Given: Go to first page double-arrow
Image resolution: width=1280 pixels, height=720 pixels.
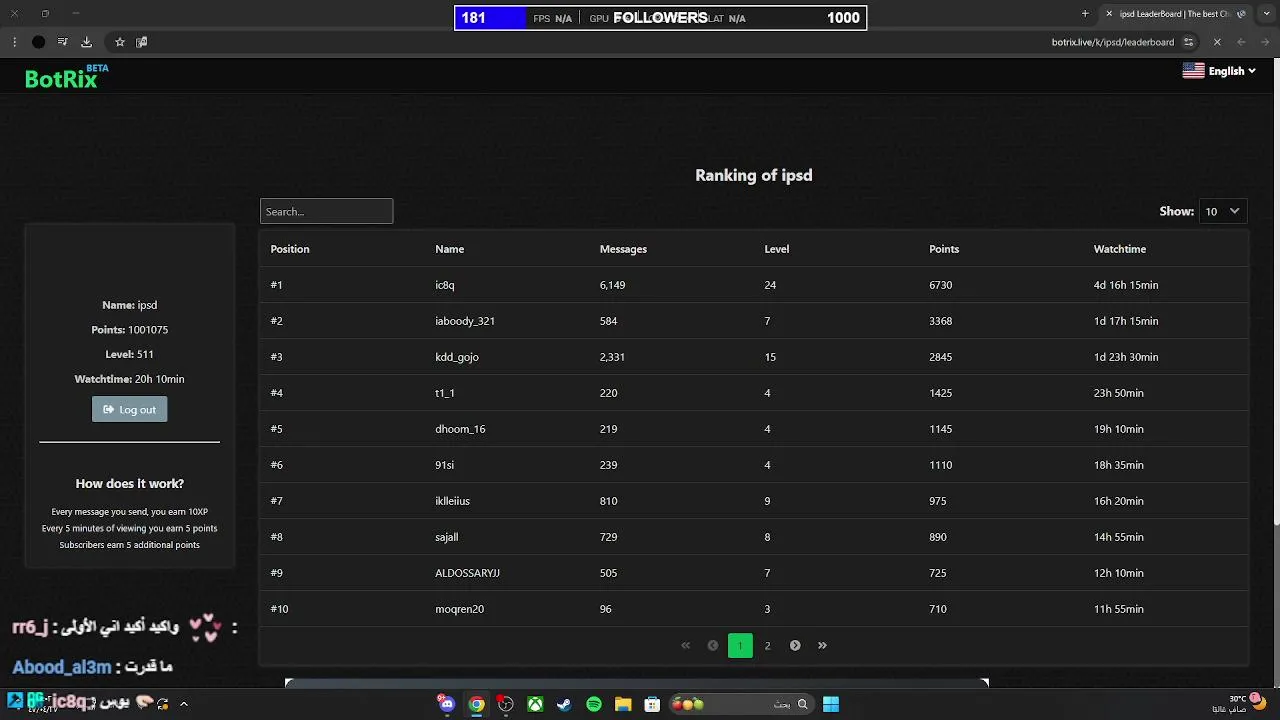Looking at the screenshot, I should pyautogui.click(x=685, y=645).
